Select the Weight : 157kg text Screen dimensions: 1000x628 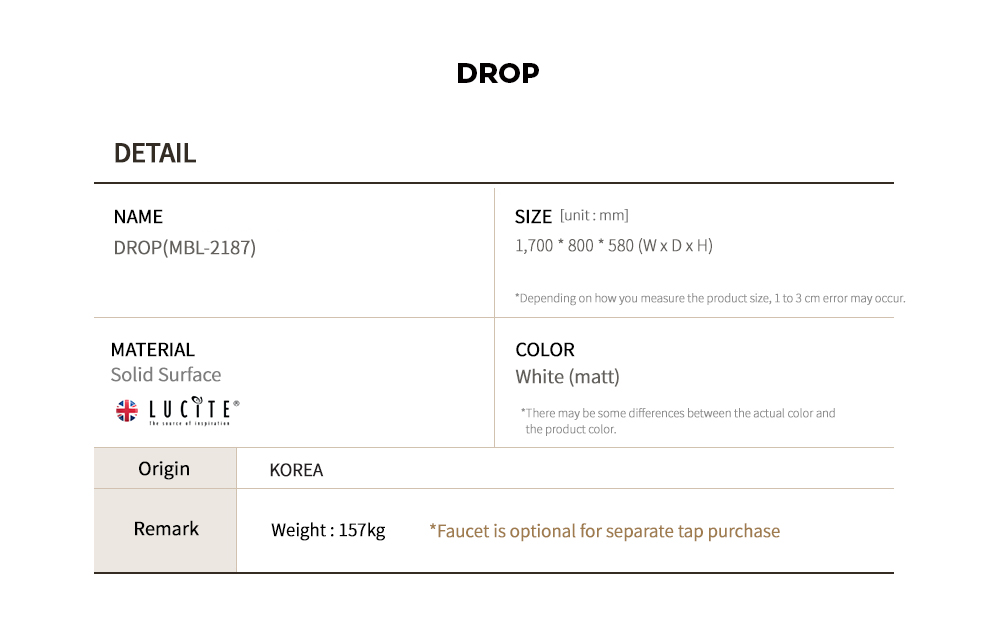[328, 530]
